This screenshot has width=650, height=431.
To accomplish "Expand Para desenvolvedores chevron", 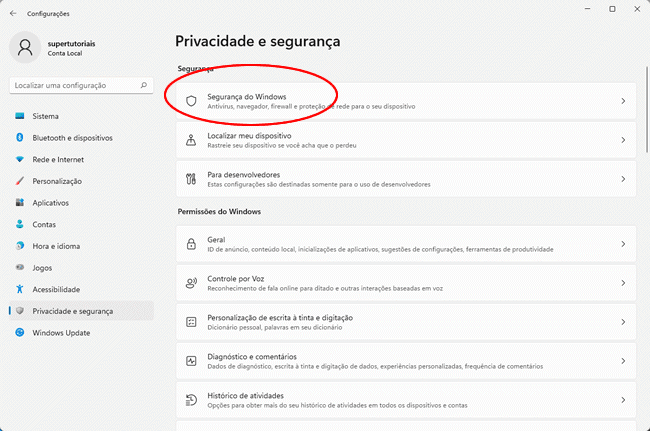I will pyautogui.click(x=623, y=179).
